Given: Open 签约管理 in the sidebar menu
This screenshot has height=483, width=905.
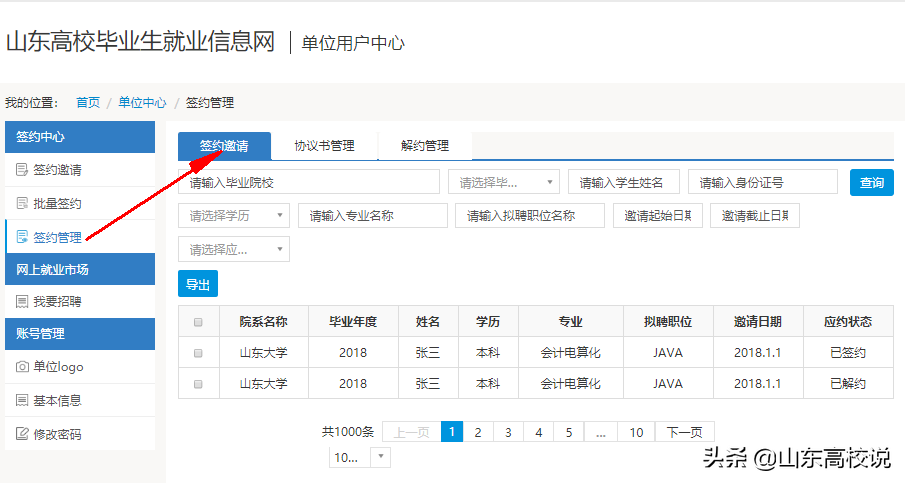Looking at the screenshot, I should click(80, 237).
